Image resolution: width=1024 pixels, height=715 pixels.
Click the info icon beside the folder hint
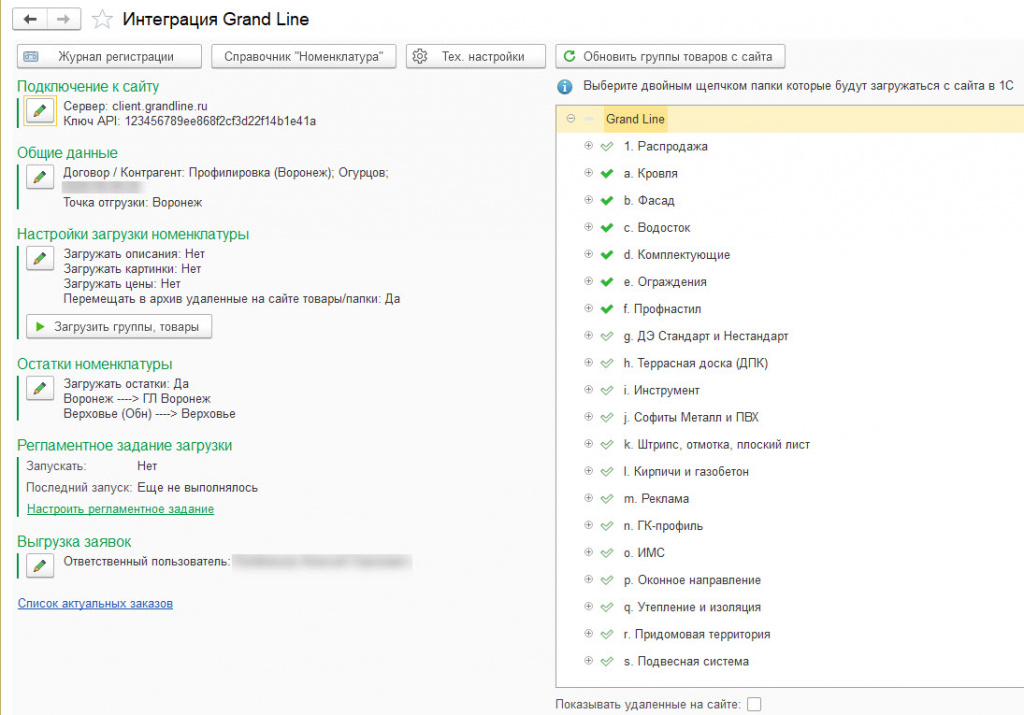pyautogui.click(x=564, y=86)
